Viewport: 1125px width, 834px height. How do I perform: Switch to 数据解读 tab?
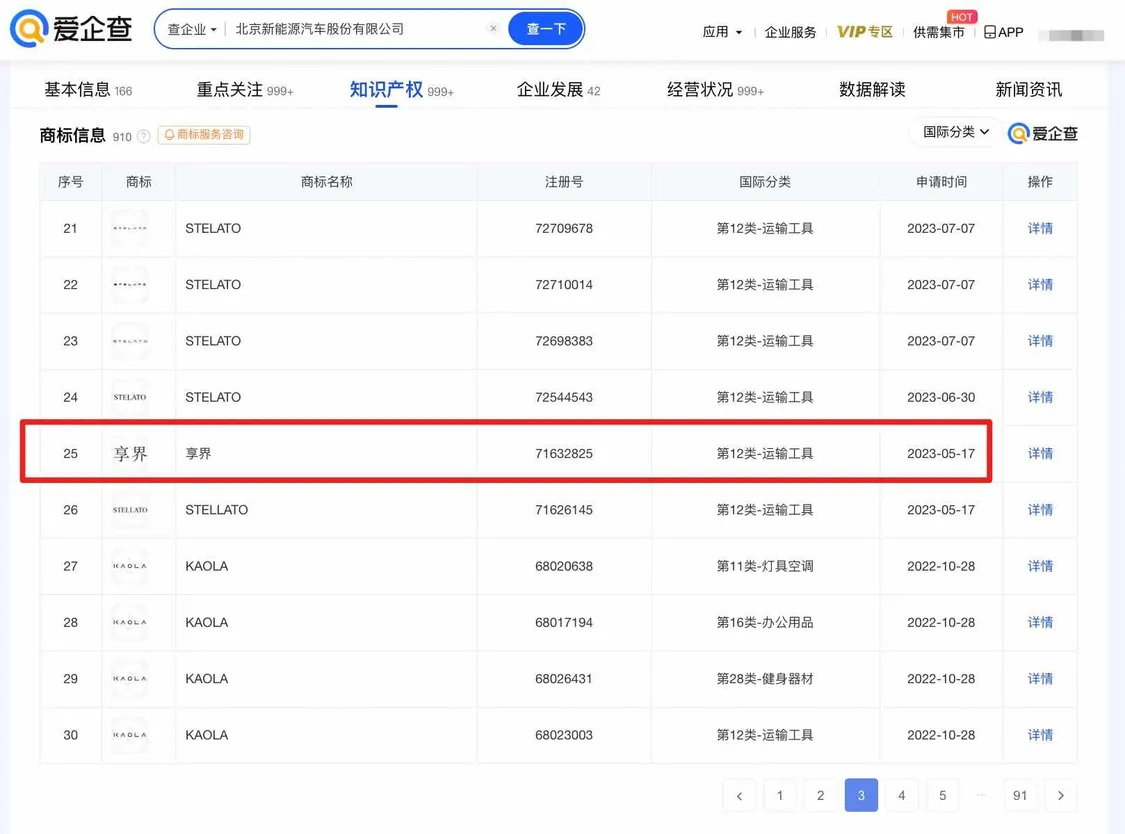point(872,90)
